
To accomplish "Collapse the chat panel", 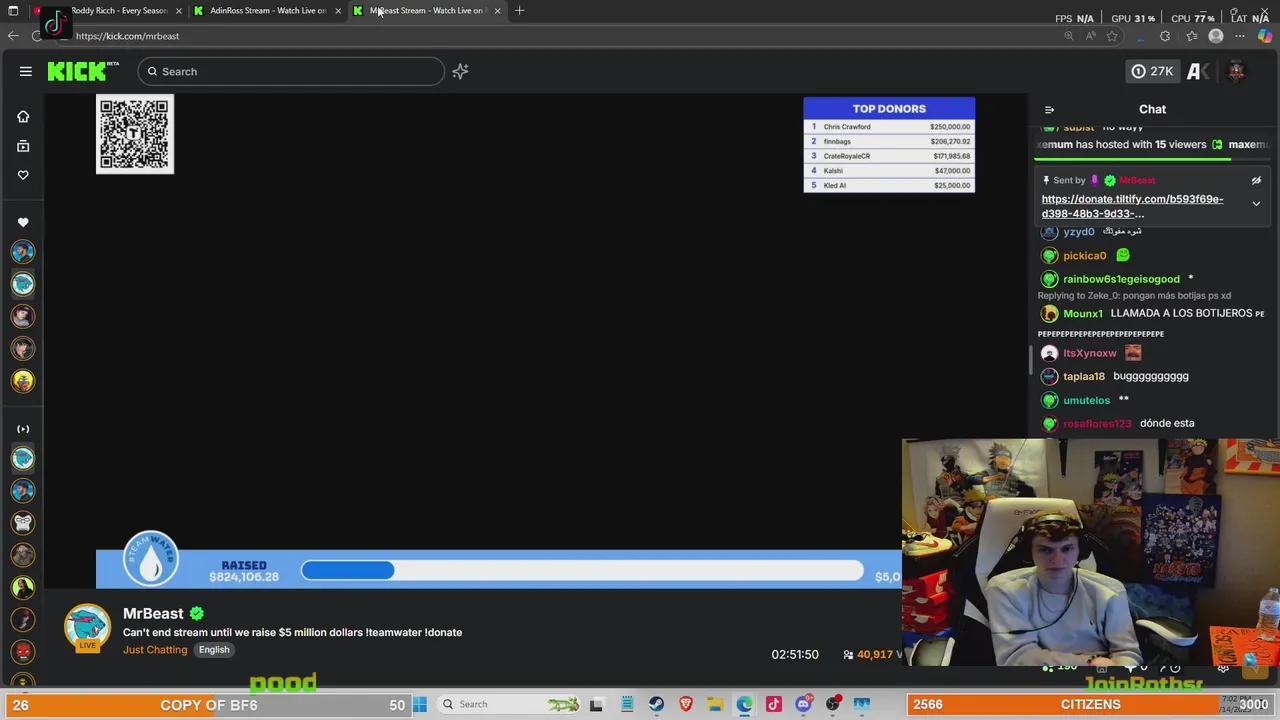I will click(1049, 110).
